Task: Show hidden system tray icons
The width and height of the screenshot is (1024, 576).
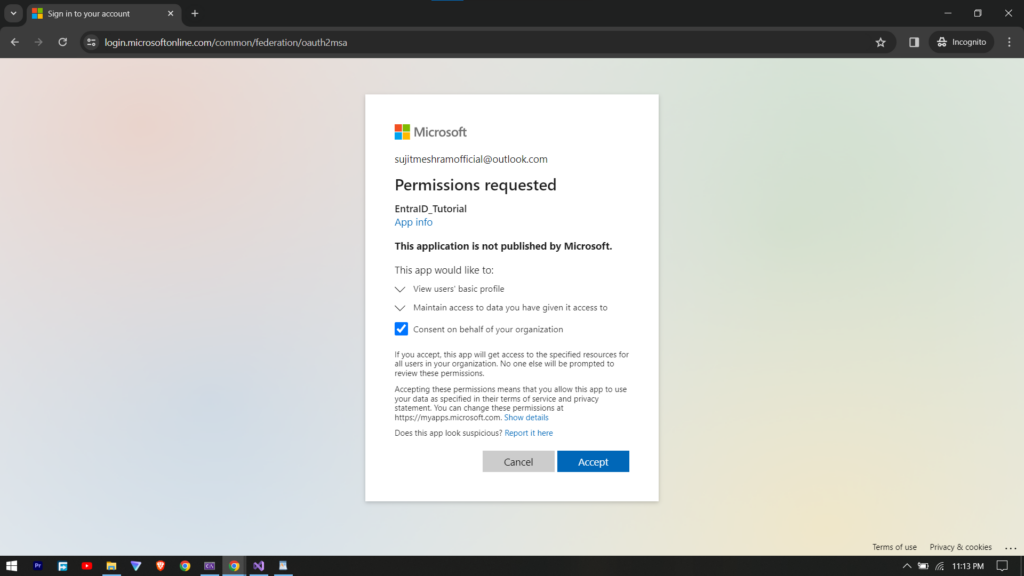Action: click(x=907, y=565)
